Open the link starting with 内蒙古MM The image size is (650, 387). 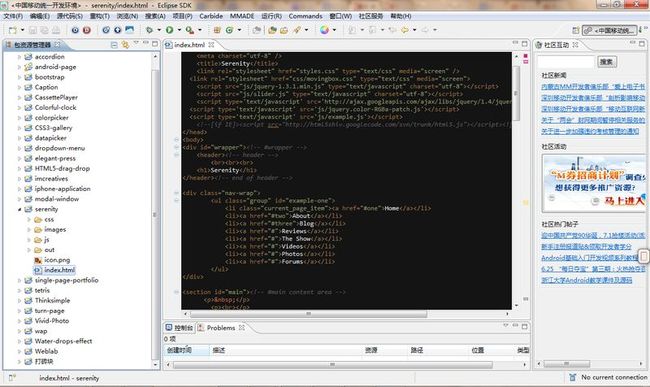[x=593, y=87]
